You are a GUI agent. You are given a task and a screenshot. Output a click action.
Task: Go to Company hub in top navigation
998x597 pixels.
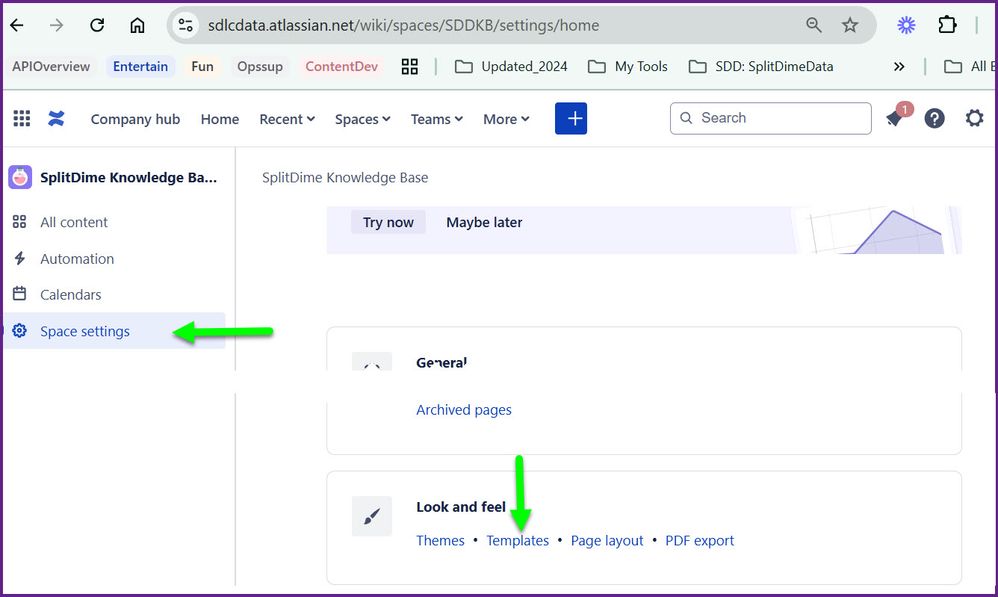(136, 119)
